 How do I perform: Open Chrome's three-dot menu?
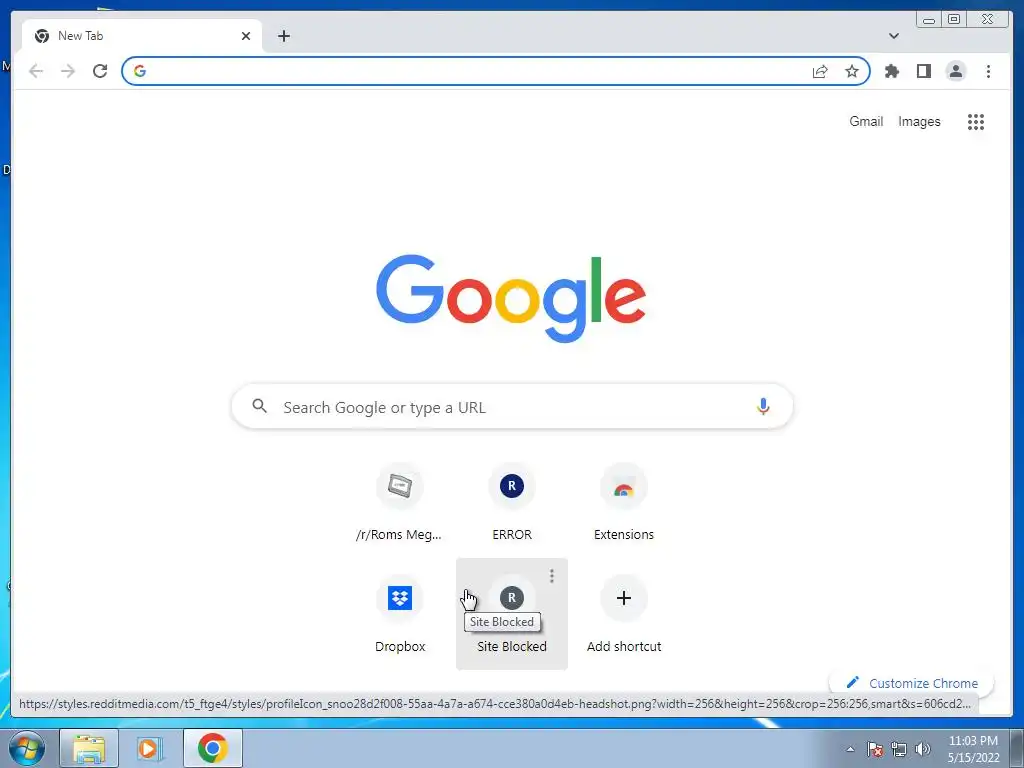(x=988, y=71)
